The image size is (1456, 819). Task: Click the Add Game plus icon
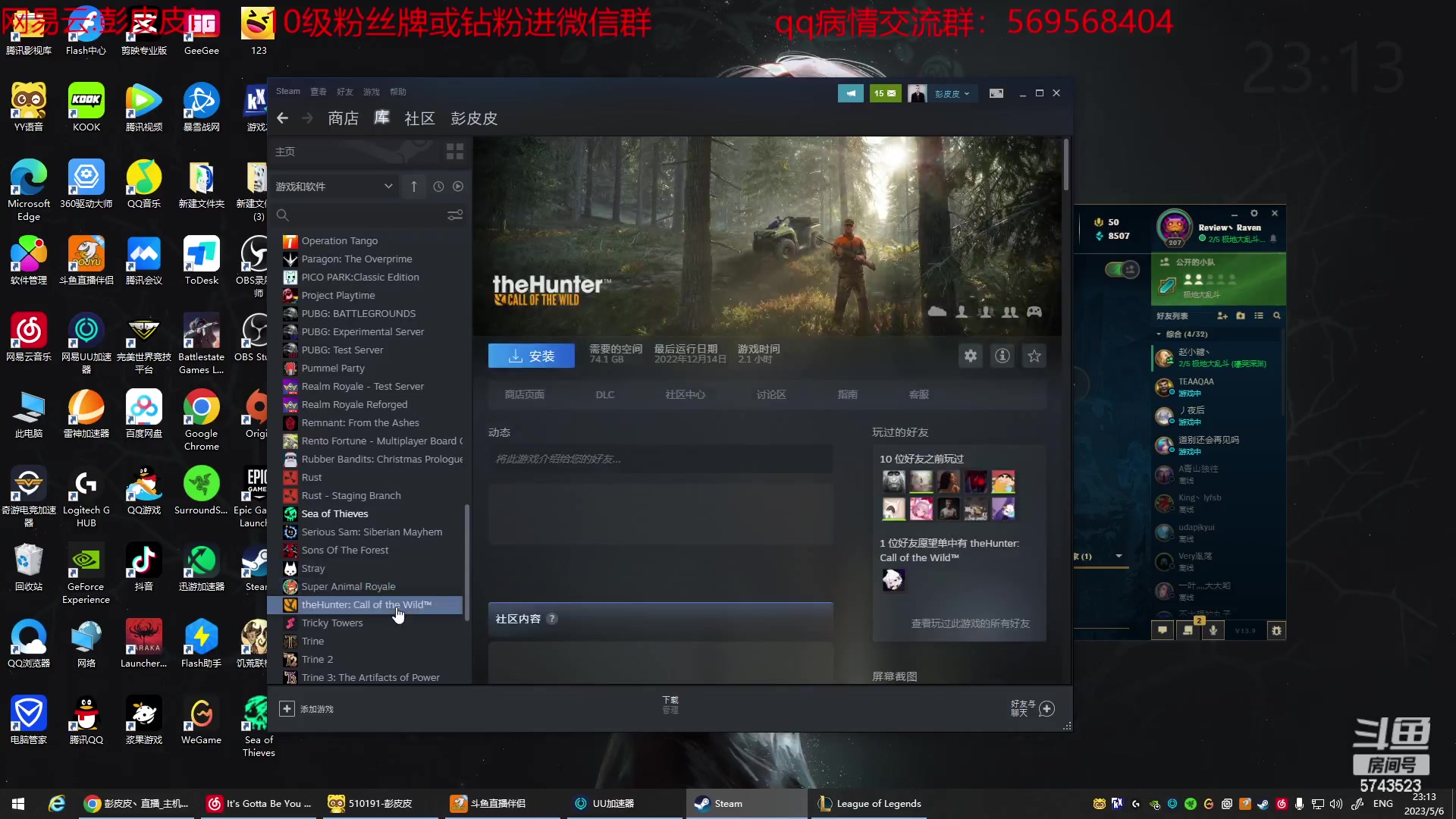(287, 709)
